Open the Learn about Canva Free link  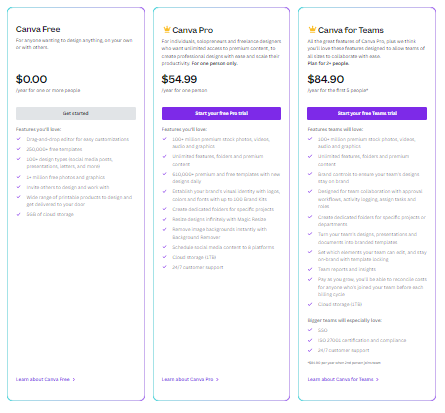[x=43, y=379]
